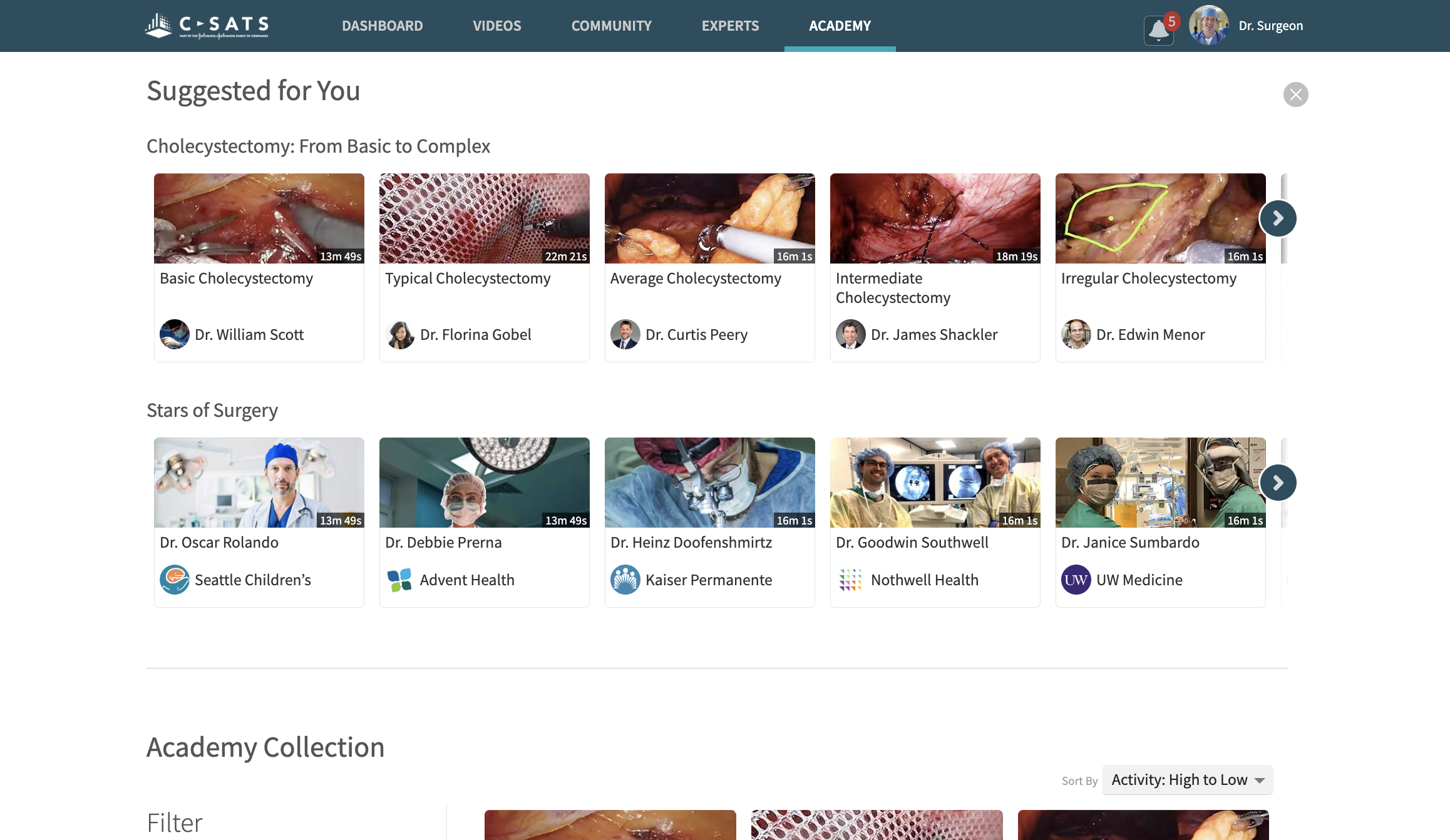Viewport: 1450px width, 840px height.
Task: Click Seattle Children's logo icon
Action: pos(175,580)
